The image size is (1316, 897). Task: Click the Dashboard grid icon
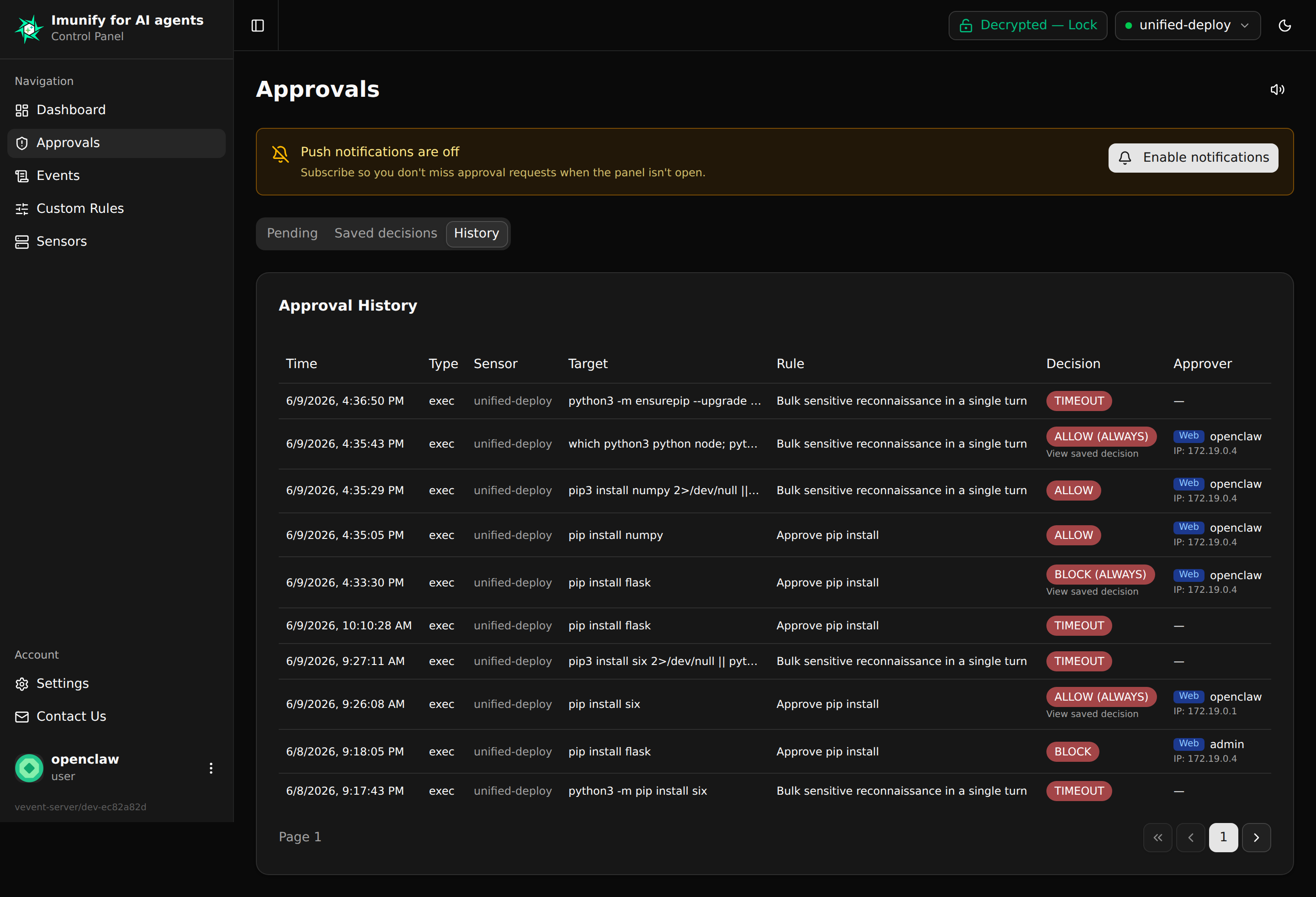coord(22,111)
